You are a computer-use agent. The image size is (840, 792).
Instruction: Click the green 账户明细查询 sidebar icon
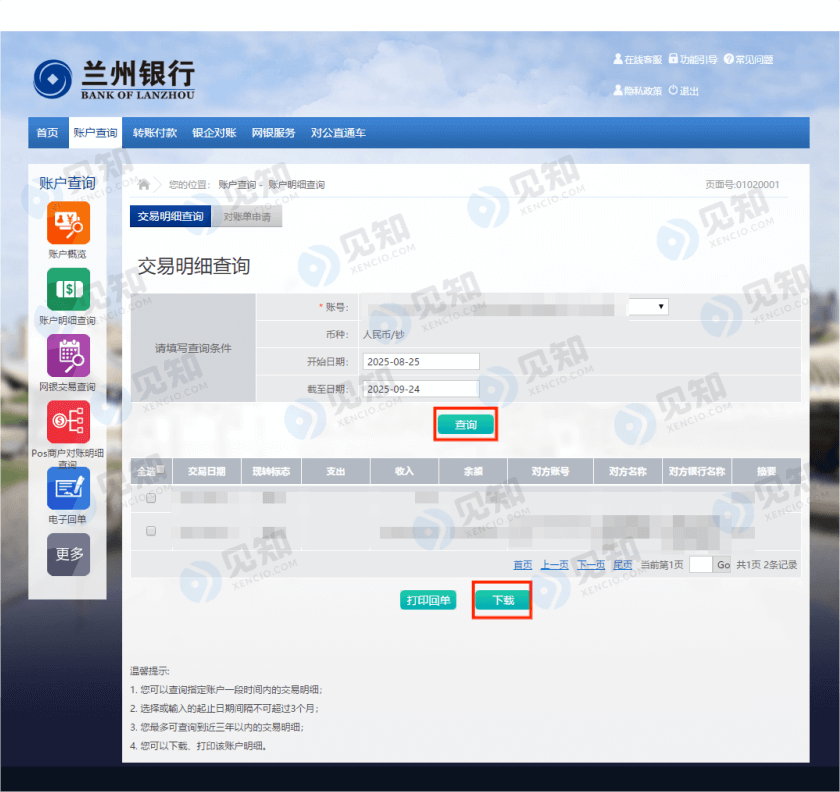click(x=68, y=289)
